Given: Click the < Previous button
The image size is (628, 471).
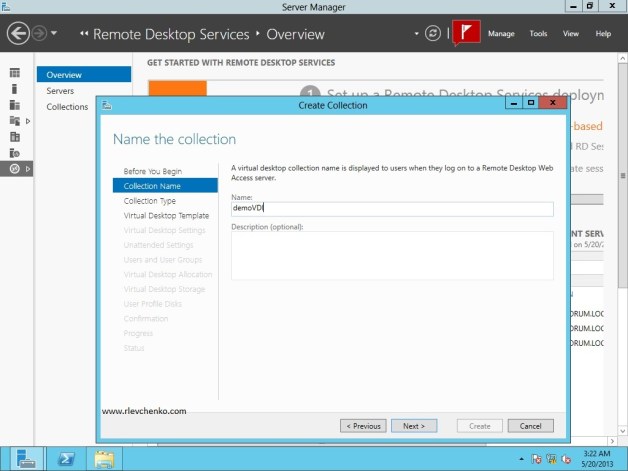Looking at the screenshot, I should point(363,426).
